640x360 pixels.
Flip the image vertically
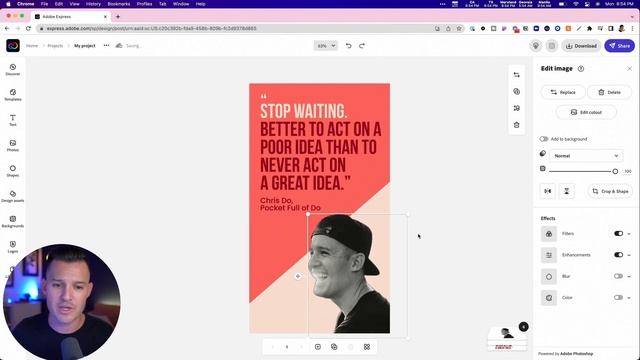pyautogui.click(x=567, y=191)
